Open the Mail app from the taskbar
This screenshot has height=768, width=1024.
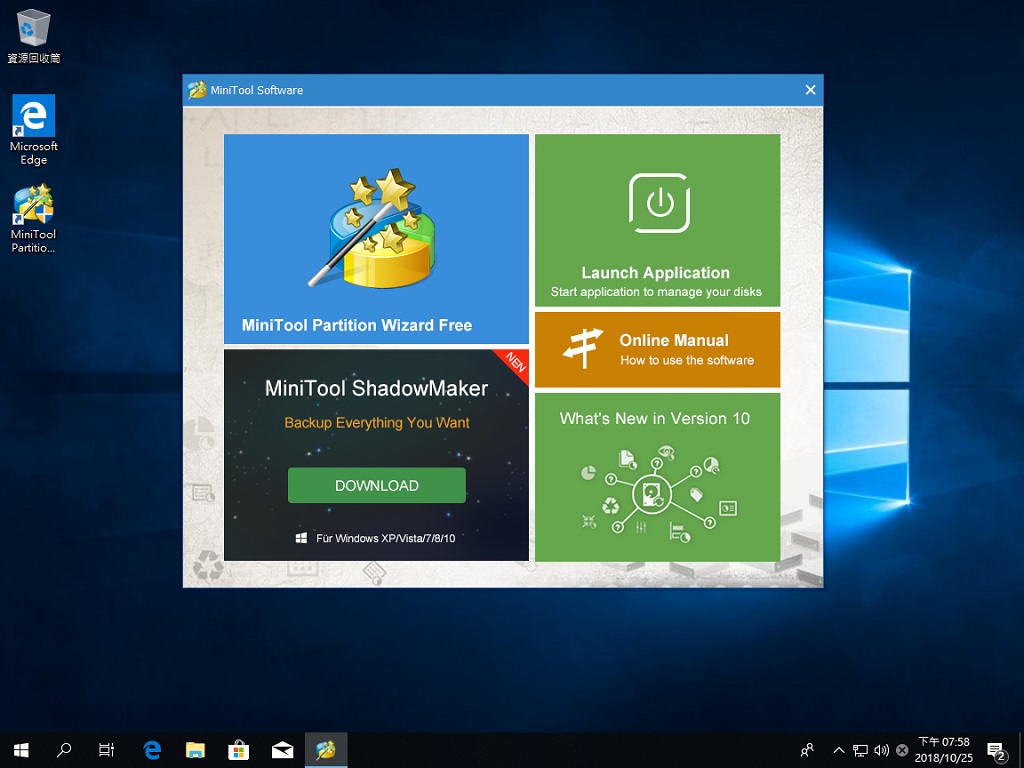282,750
